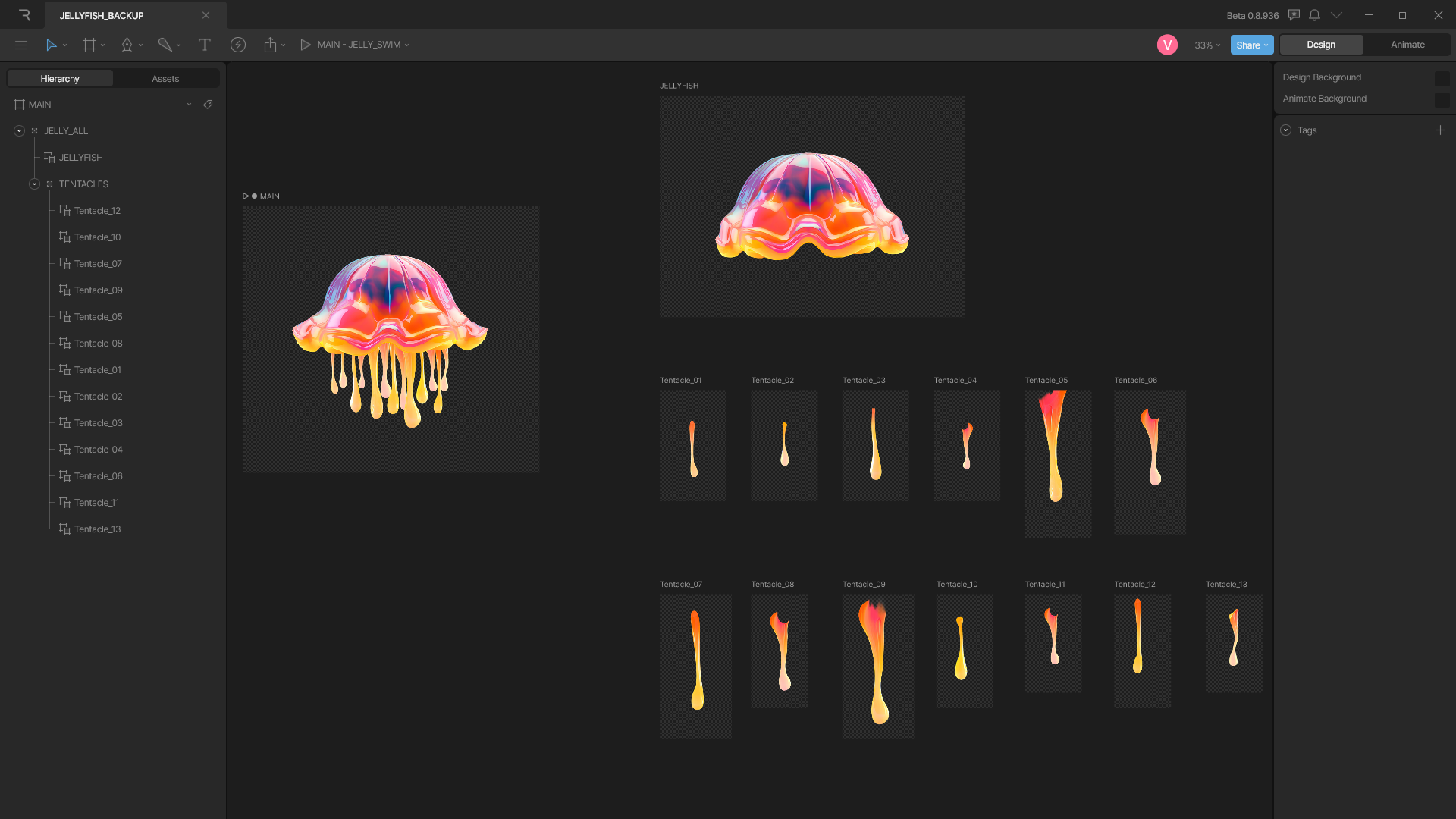Open the hamburger main menu
Screen dimensions: 1456x819
pos(20,45)
